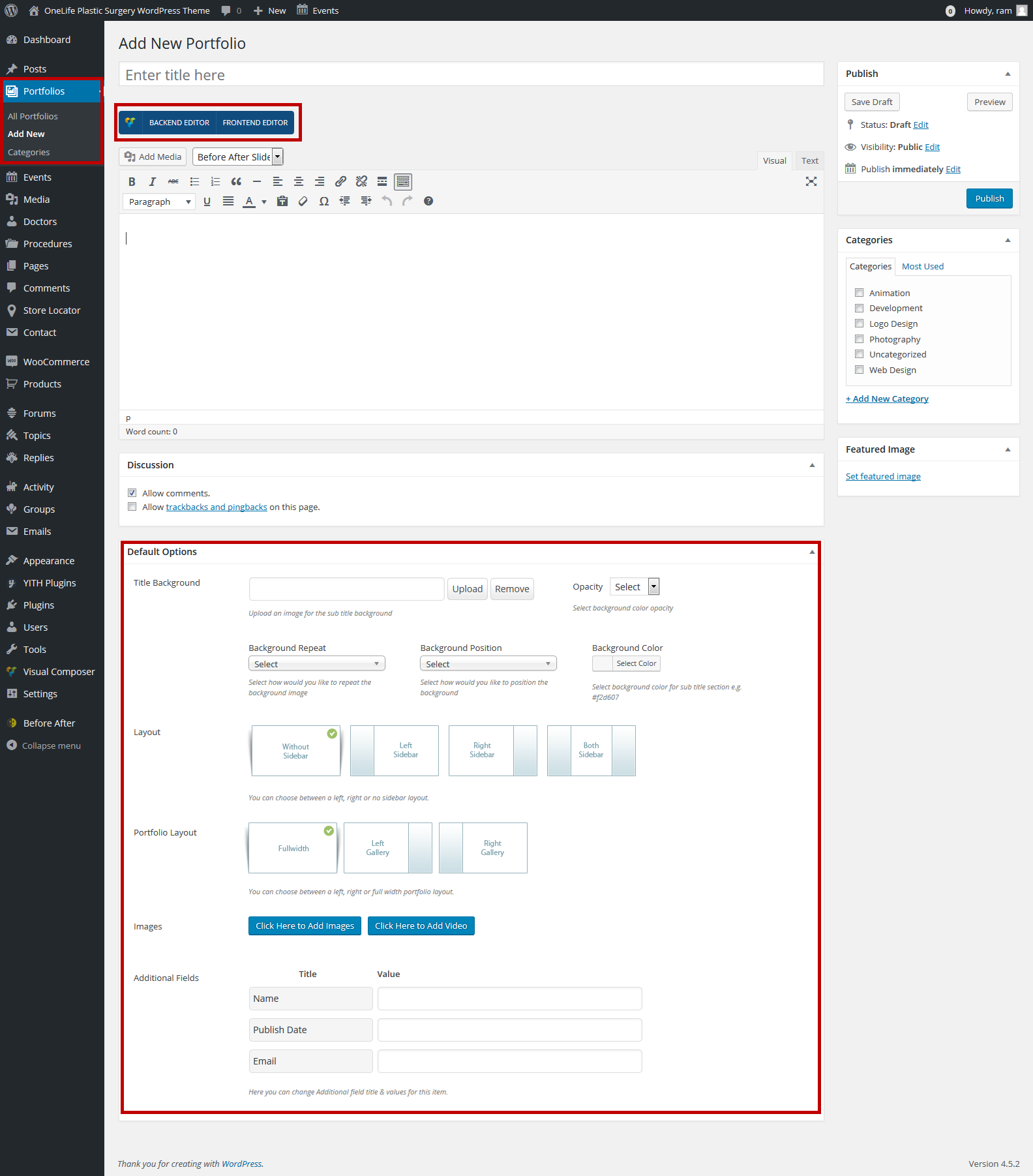This screenshot has width=1033, height=1176.
Task: Open the keyboard shortcuts help icon
Action: click(x=428, y=202)
